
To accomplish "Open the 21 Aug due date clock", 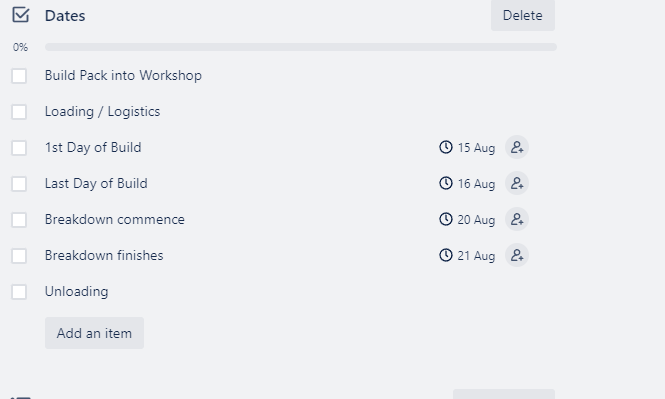I will tap(446, 255).
